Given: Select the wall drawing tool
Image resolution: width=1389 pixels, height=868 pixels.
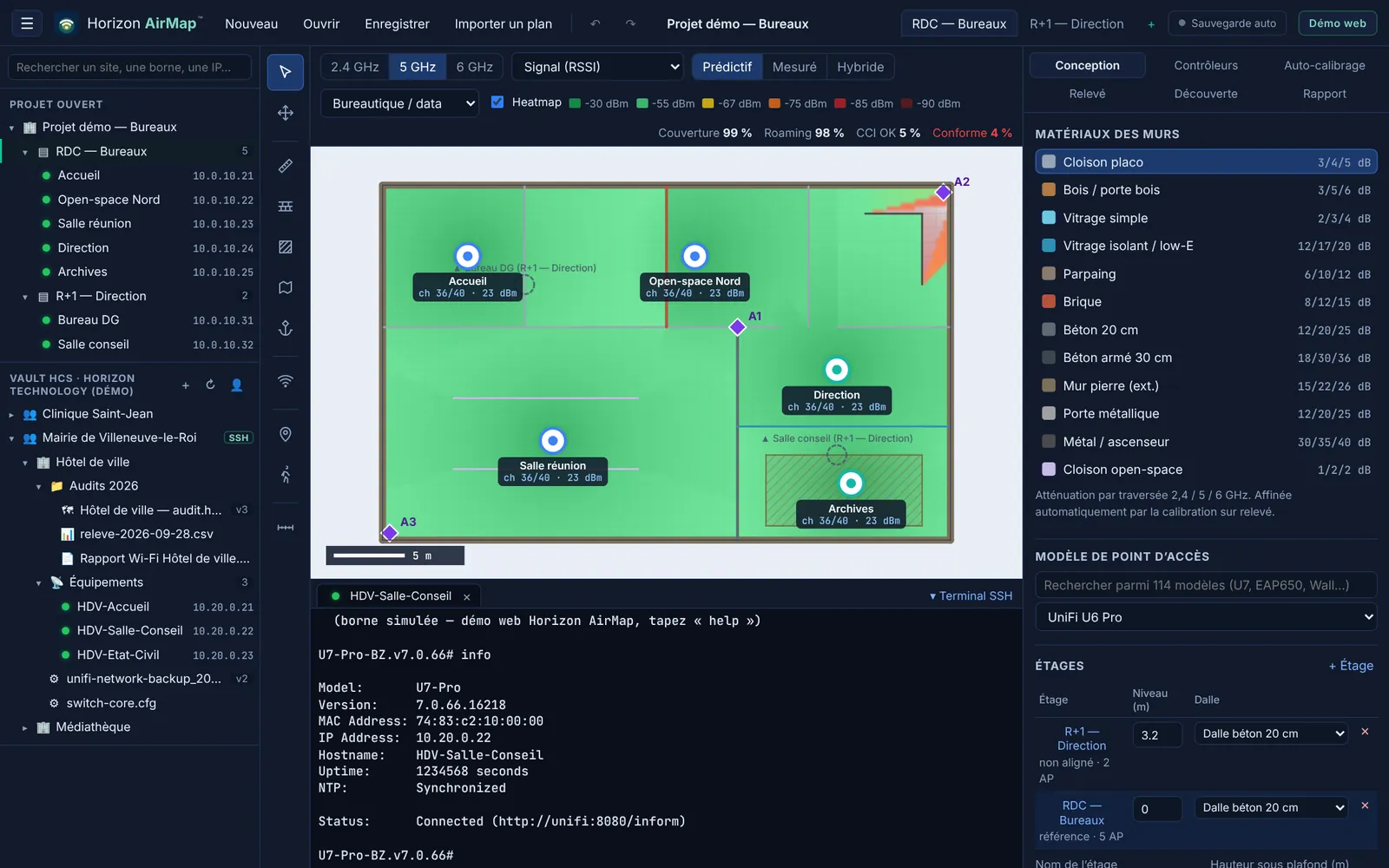Looking at the screenshot, I should (x=286, y=207).
